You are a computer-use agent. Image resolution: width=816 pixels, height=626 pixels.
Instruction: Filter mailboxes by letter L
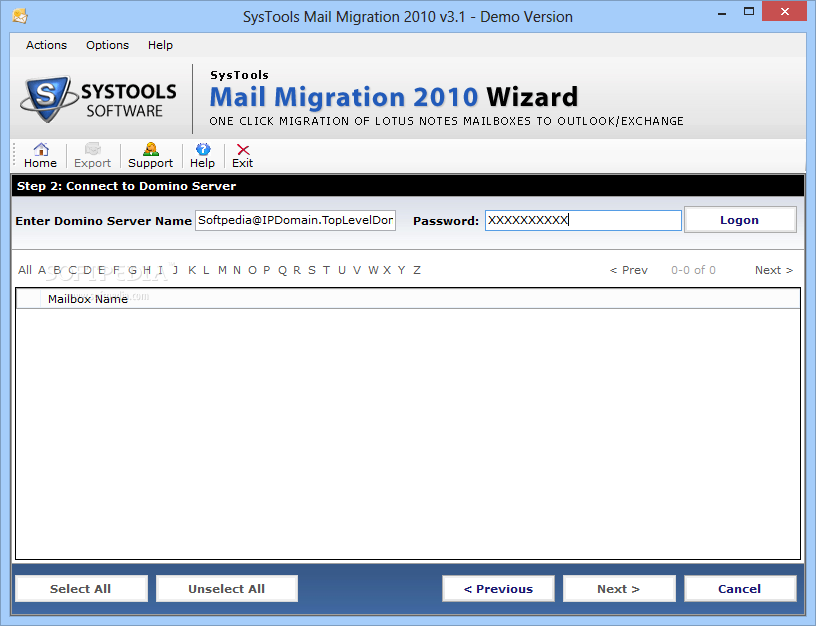[206, 270]
